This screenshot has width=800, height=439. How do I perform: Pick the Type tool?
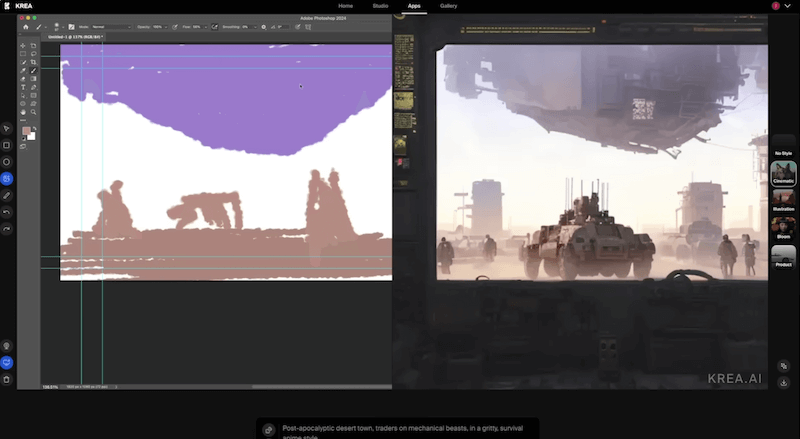[x=23, y=87]
